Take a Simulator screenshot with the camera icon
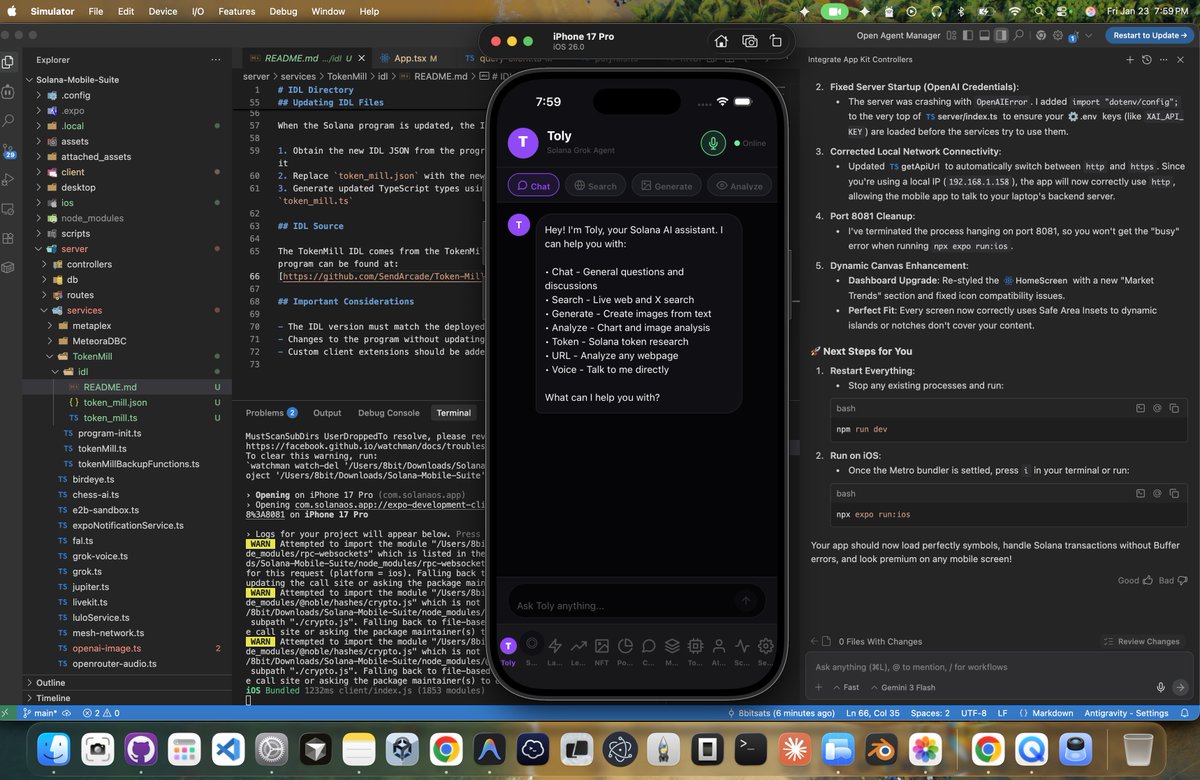The image size is (1200, 780). pos(749,41)
